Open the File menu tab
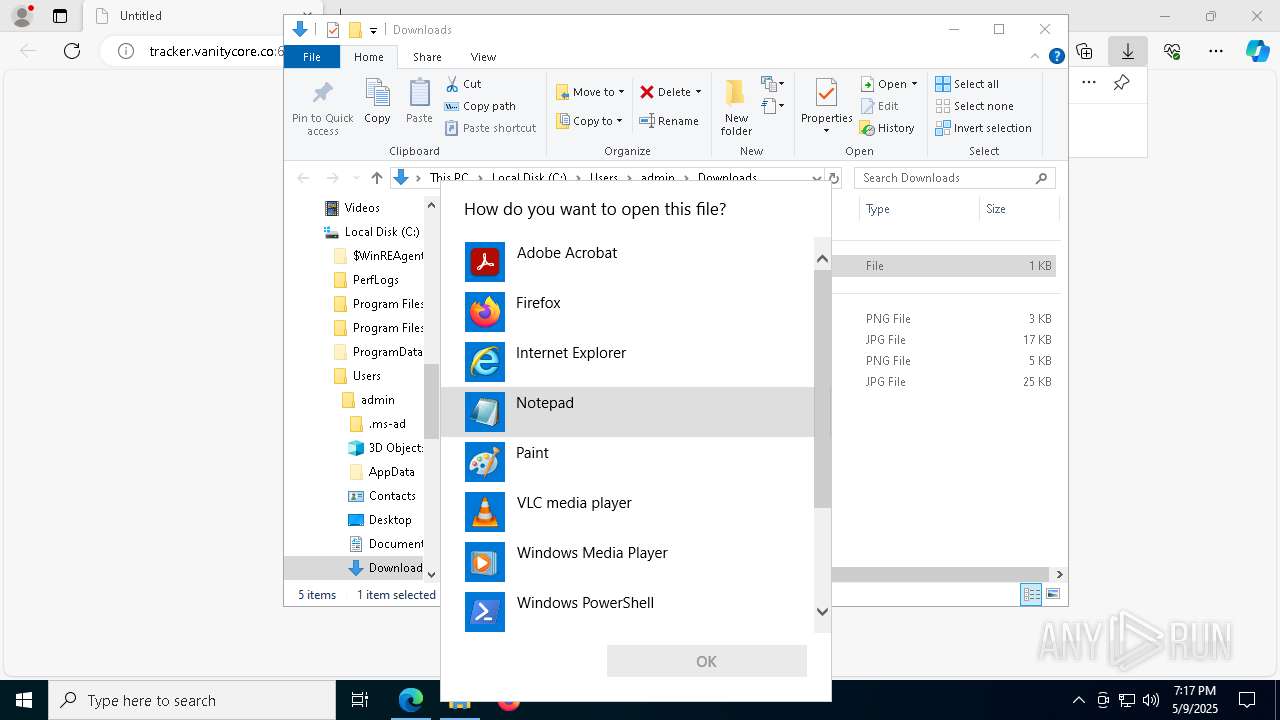Viewport: 1280px width, 720px height. (x=312, y=57)
